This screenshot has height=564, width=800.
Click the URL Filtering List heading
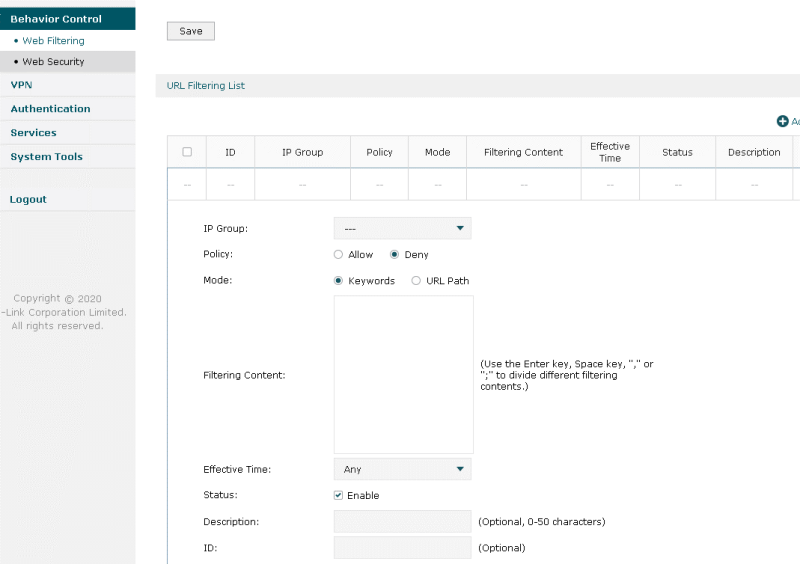point(206,86)
